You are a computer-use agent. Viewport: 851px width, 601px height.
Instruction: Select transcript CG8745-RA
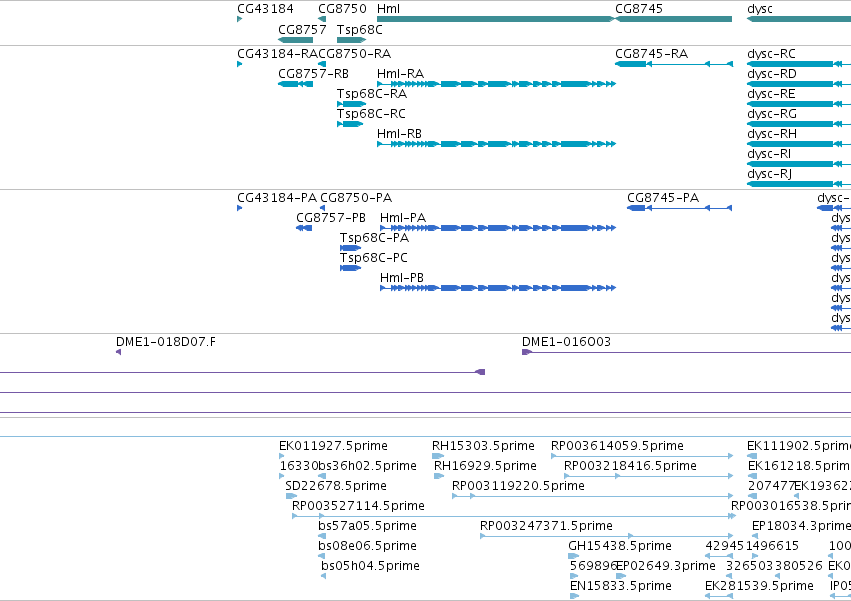tap(674, 64)
